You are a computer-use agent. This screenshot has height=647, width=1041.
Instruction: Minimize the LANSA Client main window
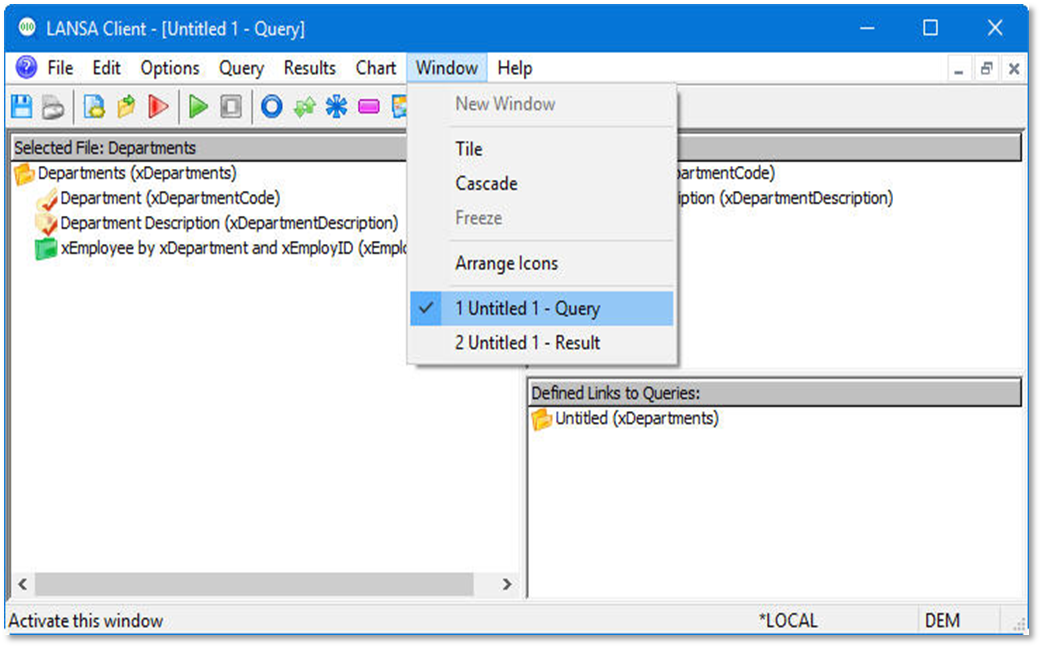pyautogui.click(x=867, y=28)
